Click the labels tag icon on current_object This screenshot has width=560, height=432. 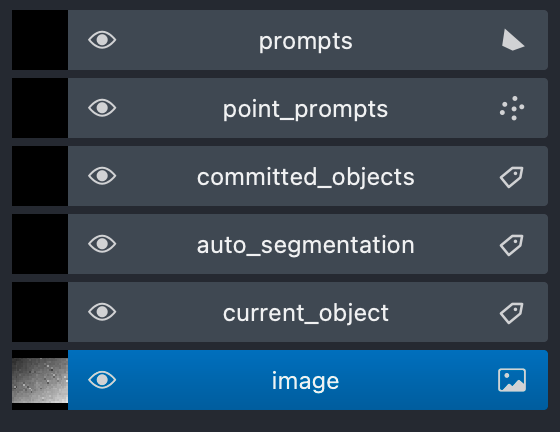click(x=511, y=313)
